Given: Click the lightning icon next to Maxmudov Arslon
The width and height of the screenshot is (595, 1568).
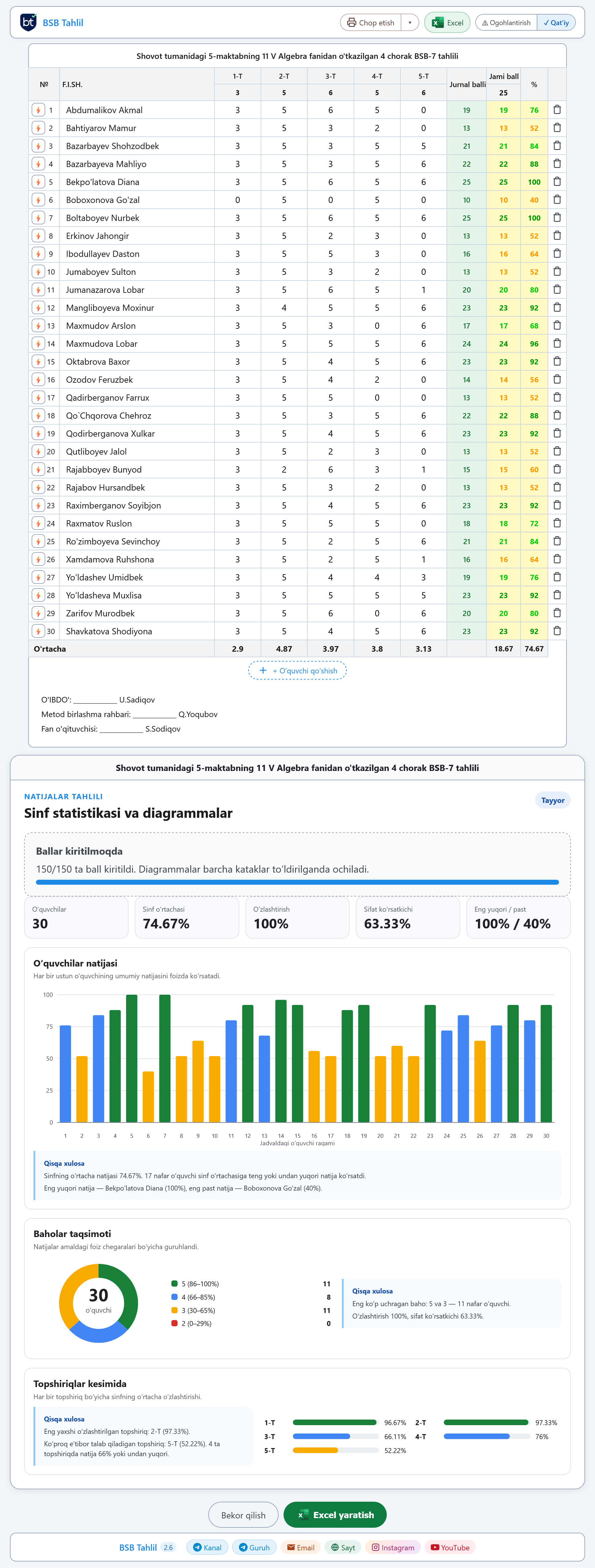Looking at the screenshot, I should (x=38, y=326).
